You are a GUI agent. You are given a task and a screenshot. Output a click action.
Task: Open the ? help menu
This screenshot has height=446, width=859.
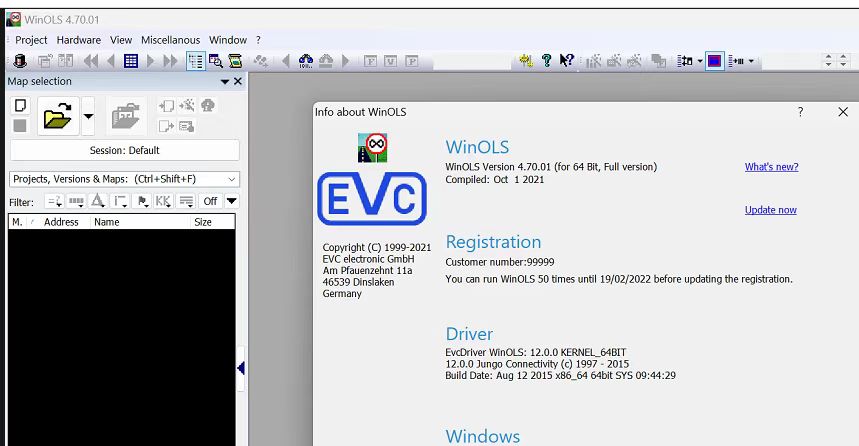point(259,40)
